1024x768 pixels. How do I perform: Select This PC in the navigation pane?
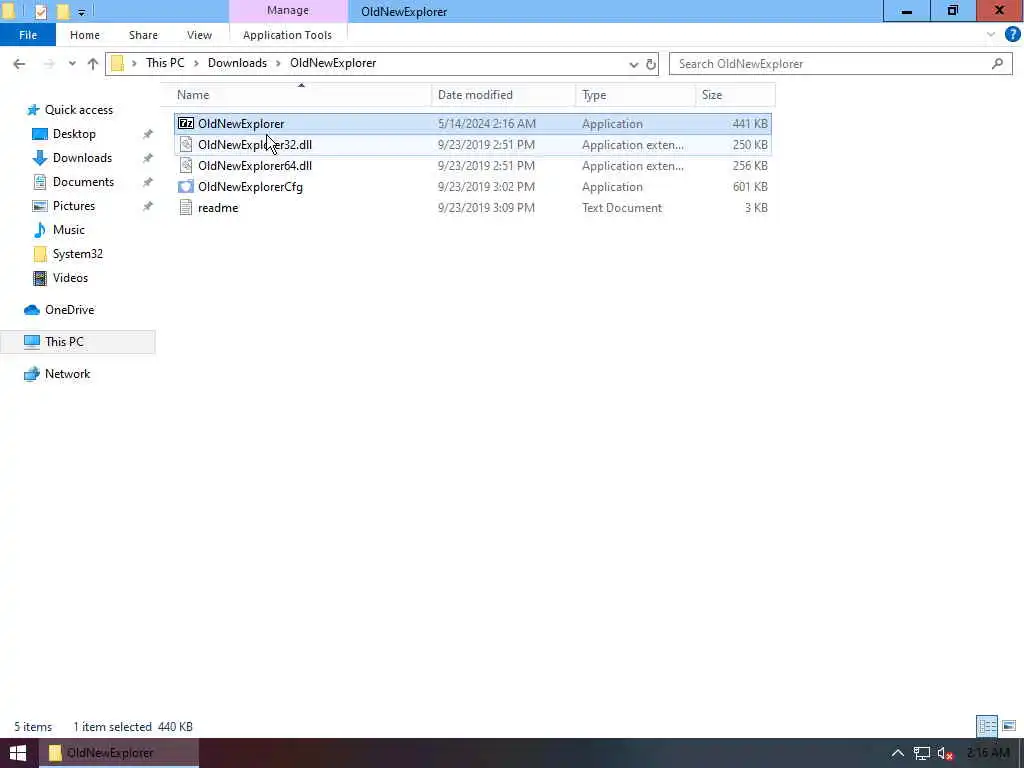[78, 342]
